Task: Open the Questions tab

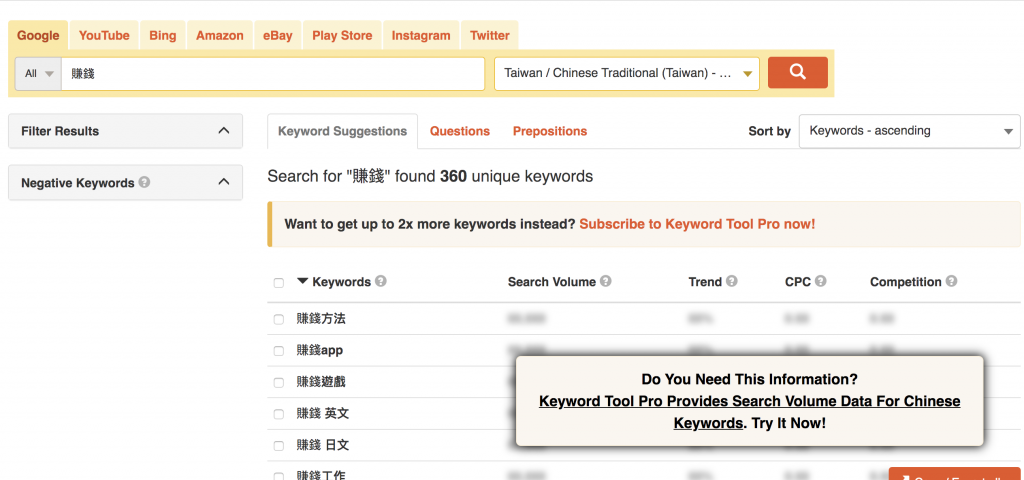Action: (460, 131)
